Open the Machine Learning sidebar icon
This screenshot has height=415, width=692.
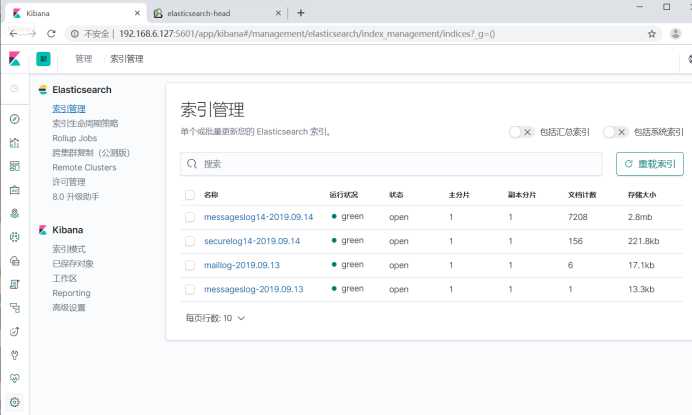coord(15,237)
